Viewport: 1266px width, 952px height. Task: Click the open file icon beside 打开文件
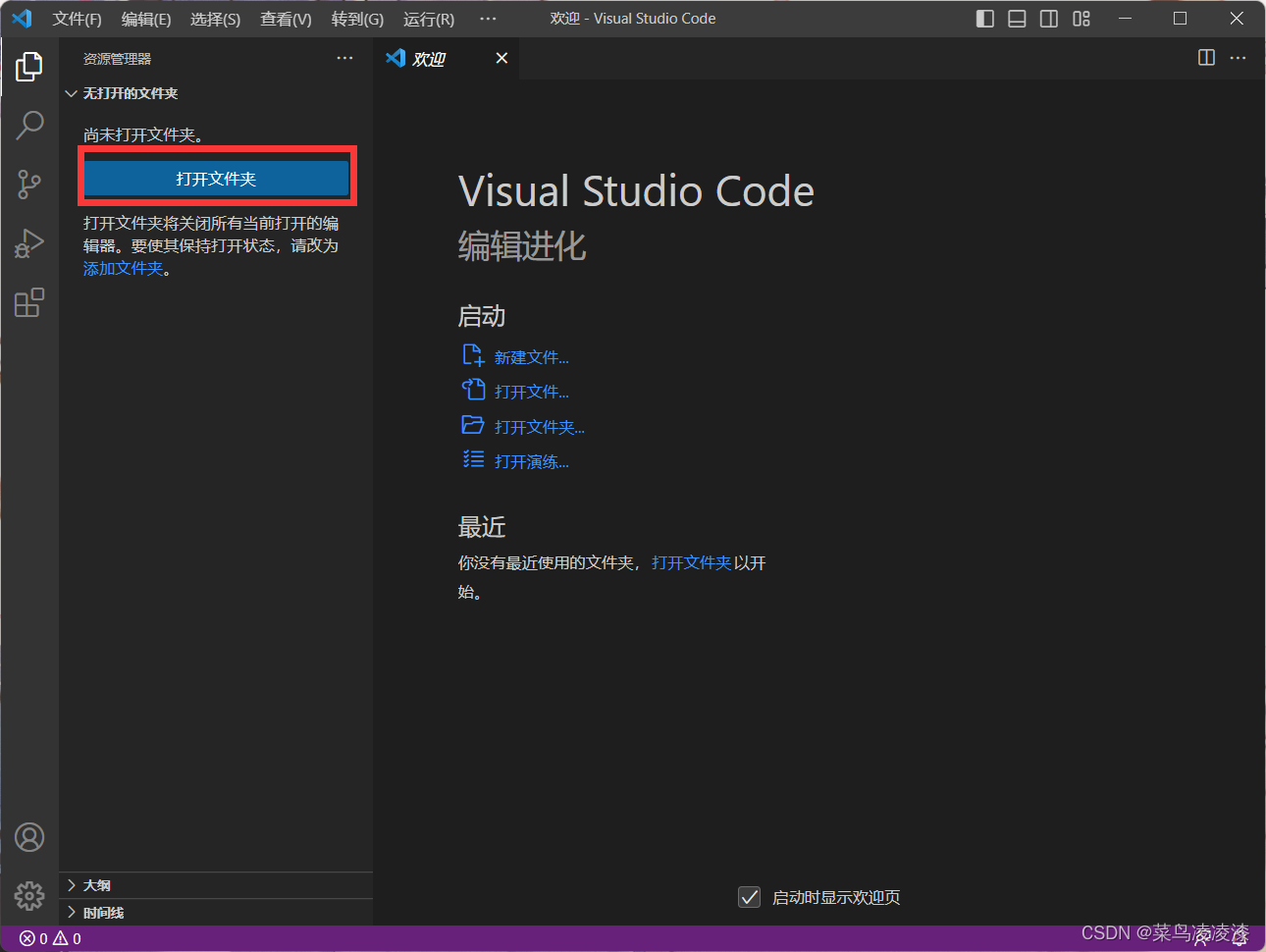click(x=473, y=390)
